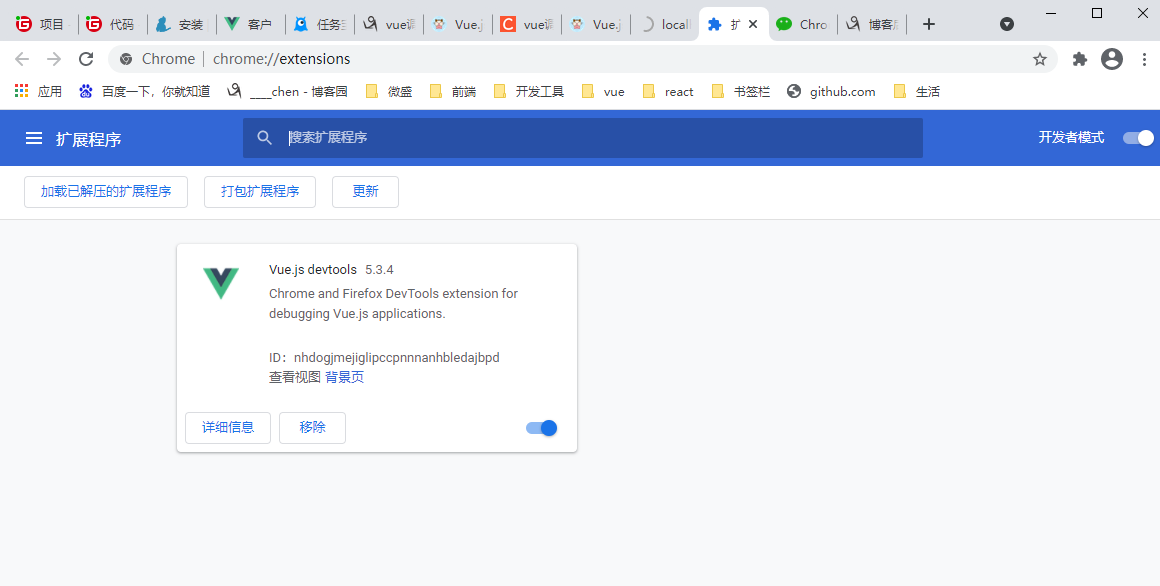Switch to the 客户 tab

click(x=250, y=24)
